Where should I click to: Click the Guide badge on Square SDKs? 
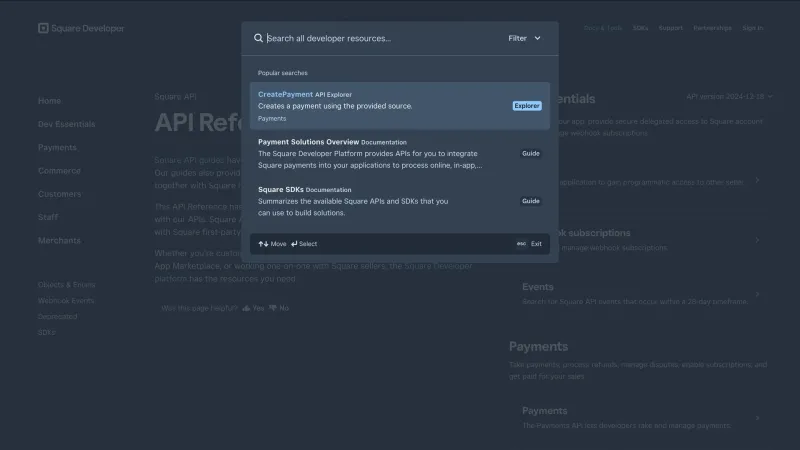pyautogui.click(x=531, y=201)
